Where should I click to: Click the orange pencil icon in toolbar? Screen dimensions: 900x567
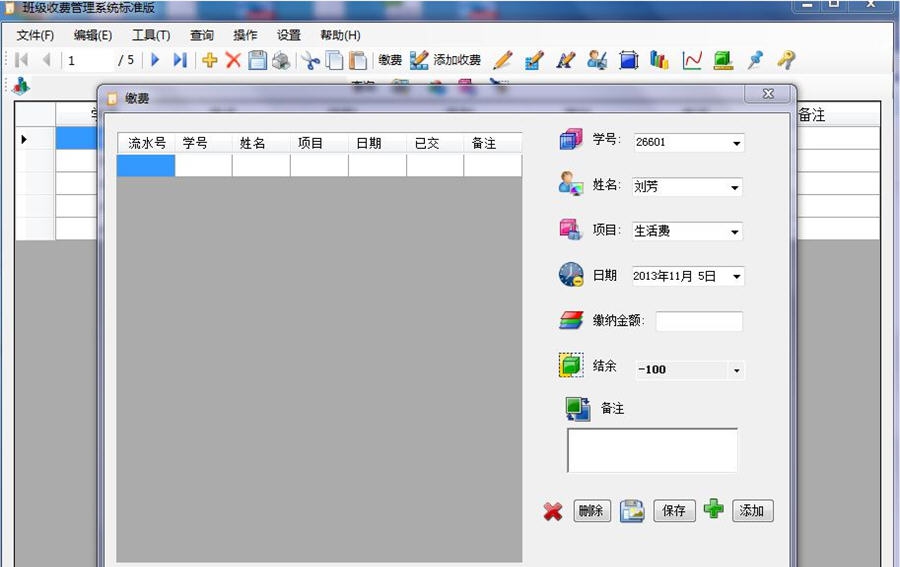503,60
